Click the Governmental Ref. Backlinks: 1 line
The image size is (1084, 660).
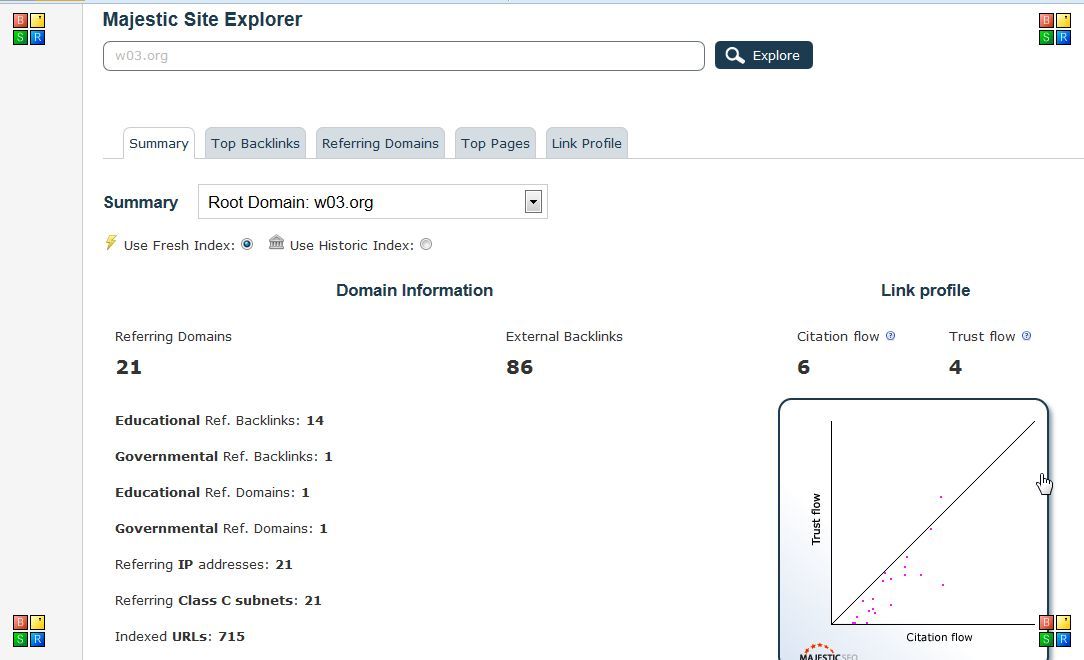[x=223, y=456]
